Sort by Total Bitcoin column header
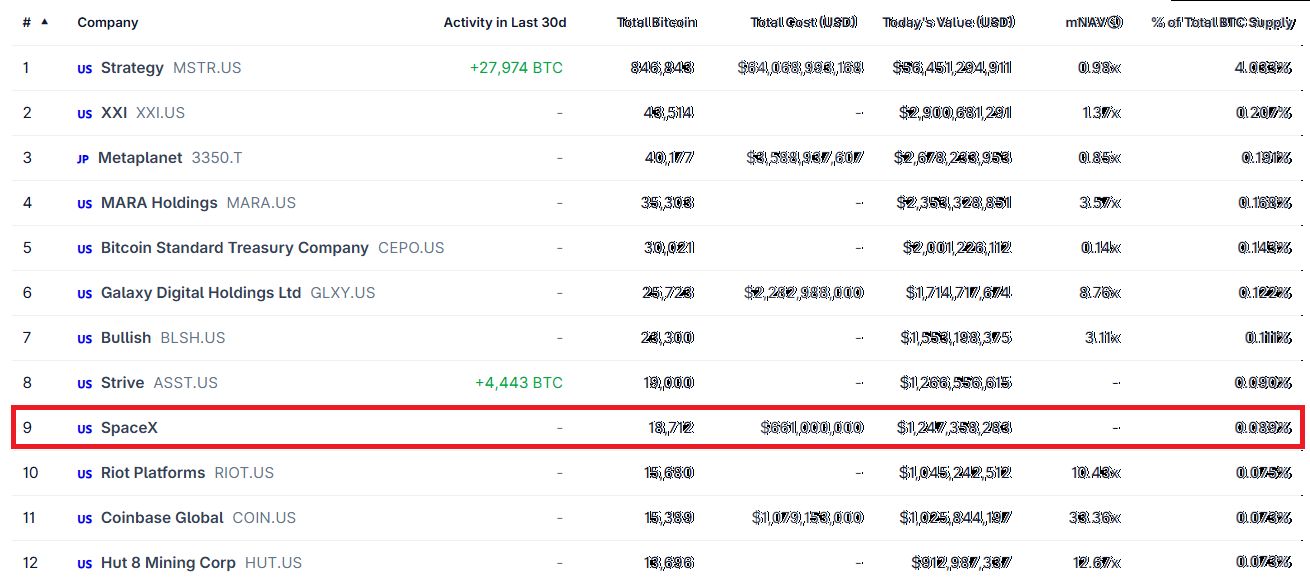 coord(657,22)
